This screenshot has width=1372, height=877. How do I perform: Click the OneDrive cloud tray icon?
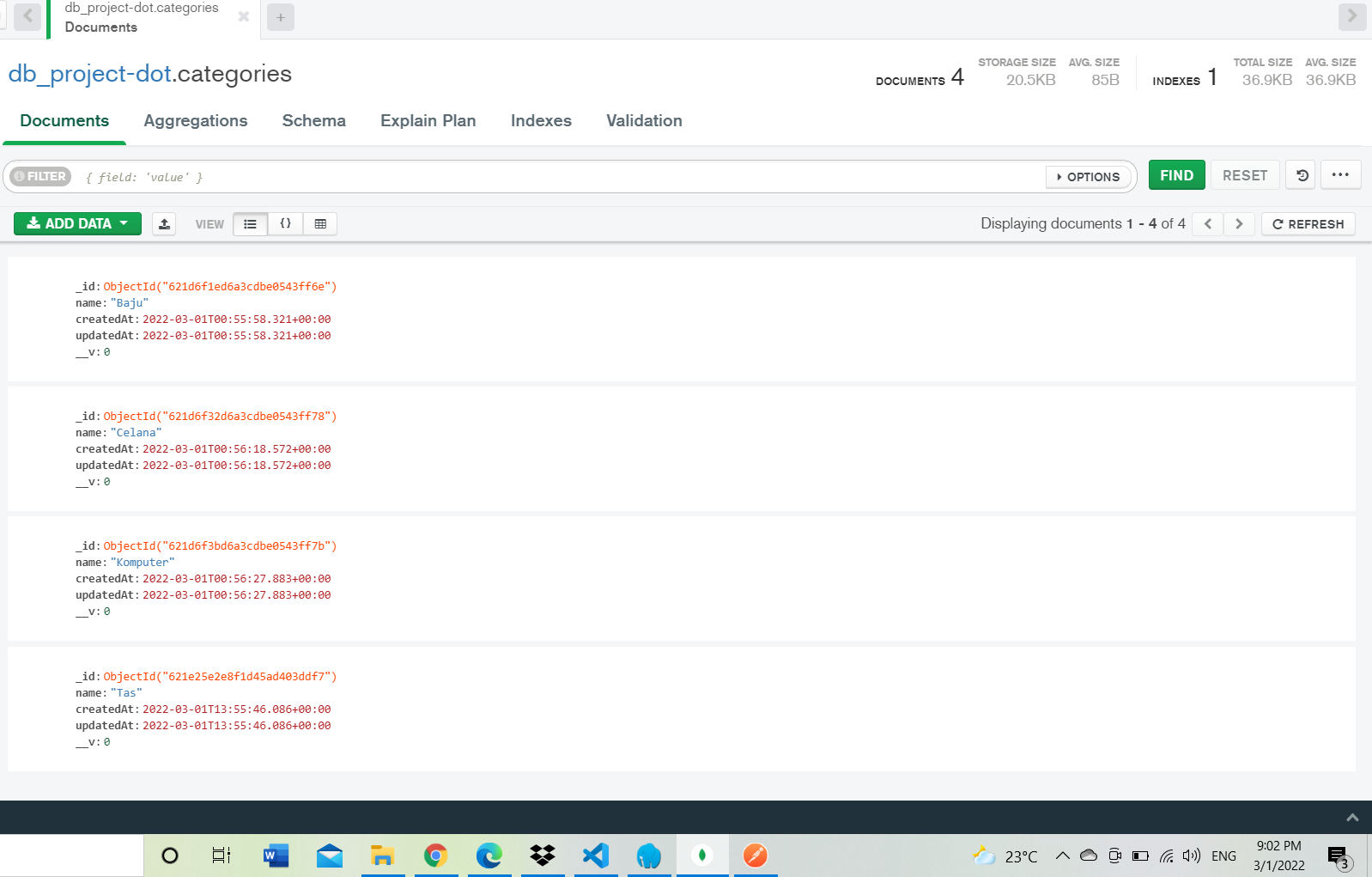pyautogui.click(x=1089, y=856)
